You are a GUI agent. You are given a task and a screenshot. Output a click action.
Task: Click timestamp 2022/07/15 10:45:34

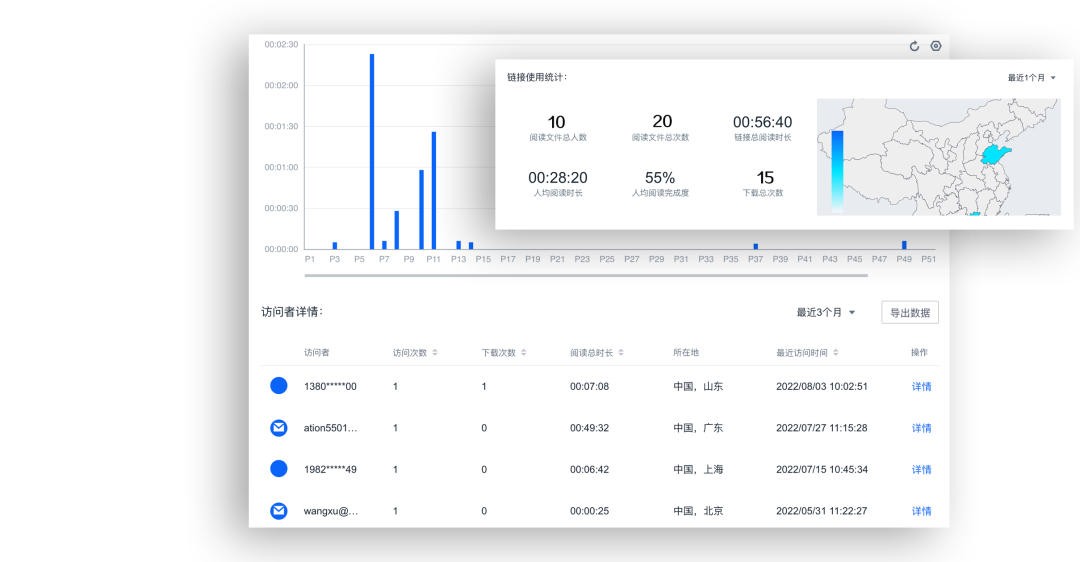pos(822,469)
